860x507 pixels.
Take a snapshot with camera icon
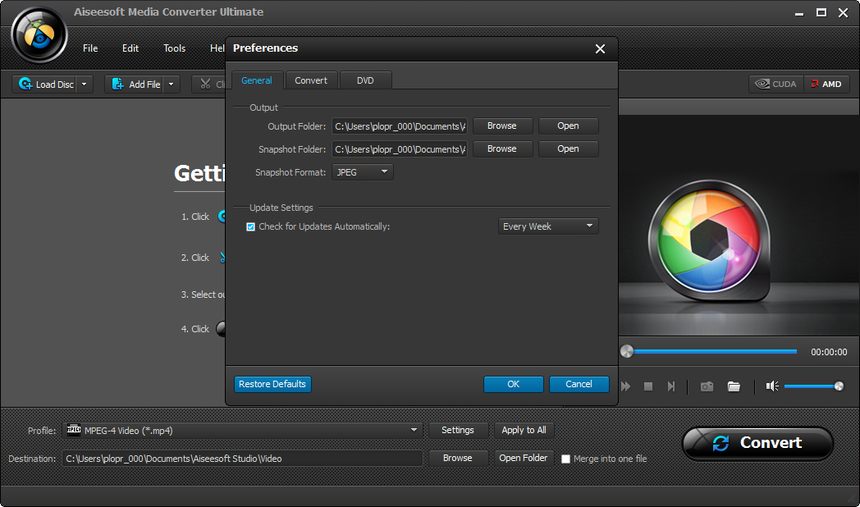tap(707, 386)
